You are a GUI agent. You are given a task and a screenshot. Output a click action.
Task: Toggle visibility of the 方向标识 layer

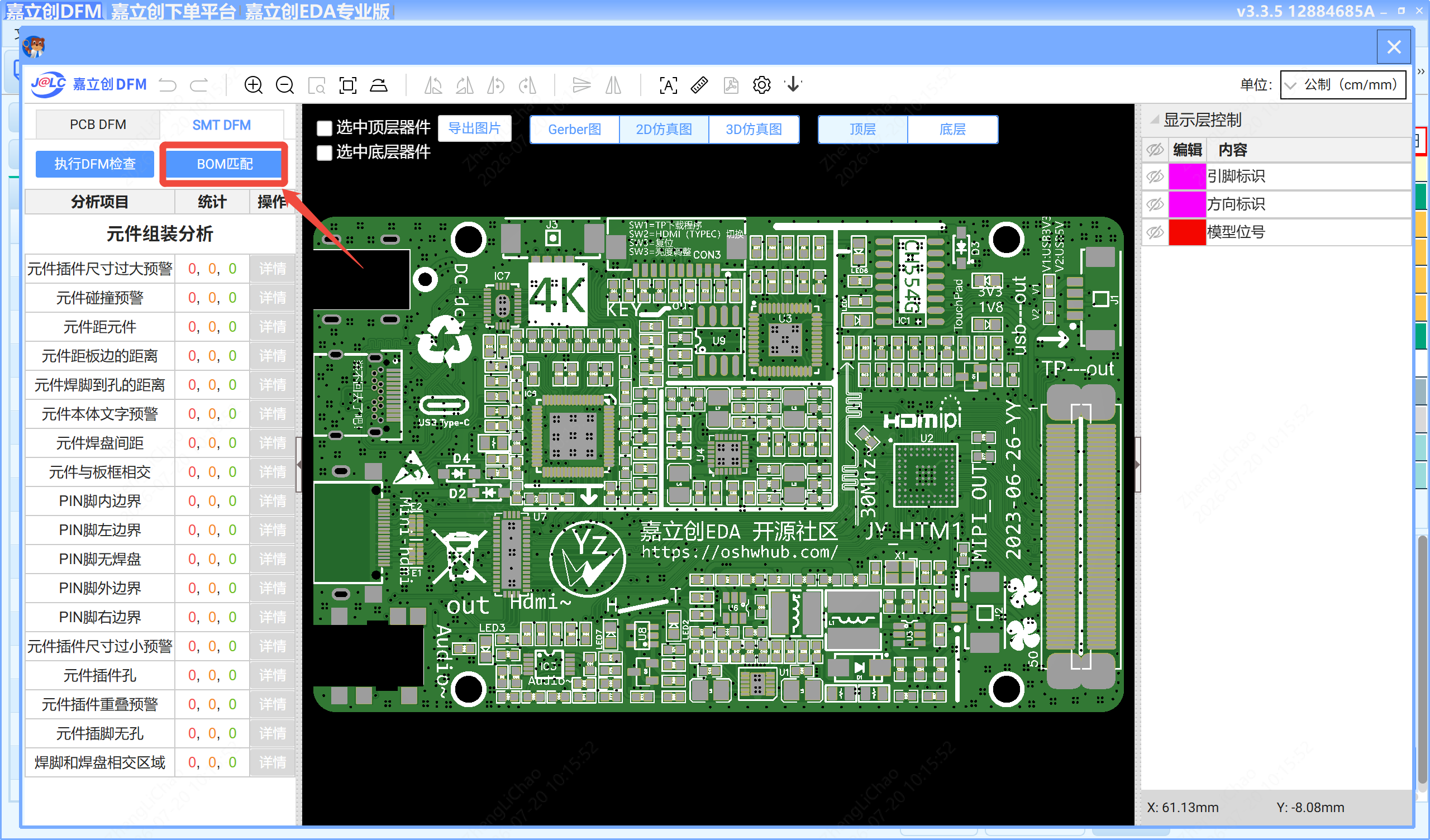pos(1155,204)
